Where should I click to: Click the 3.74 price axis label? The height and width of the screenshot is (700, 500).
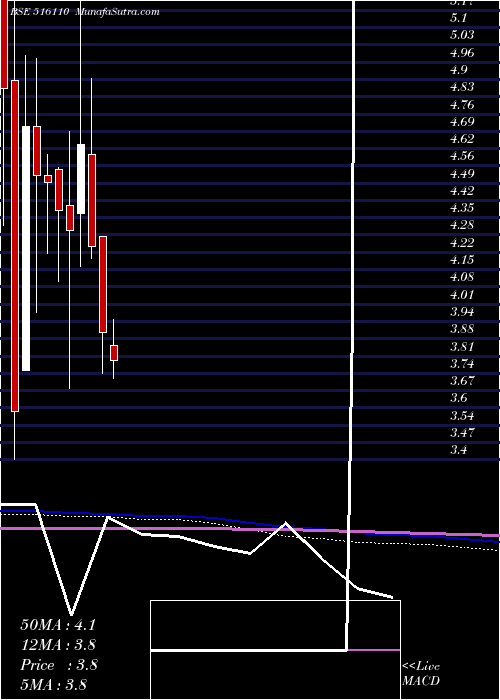[462, 363]
